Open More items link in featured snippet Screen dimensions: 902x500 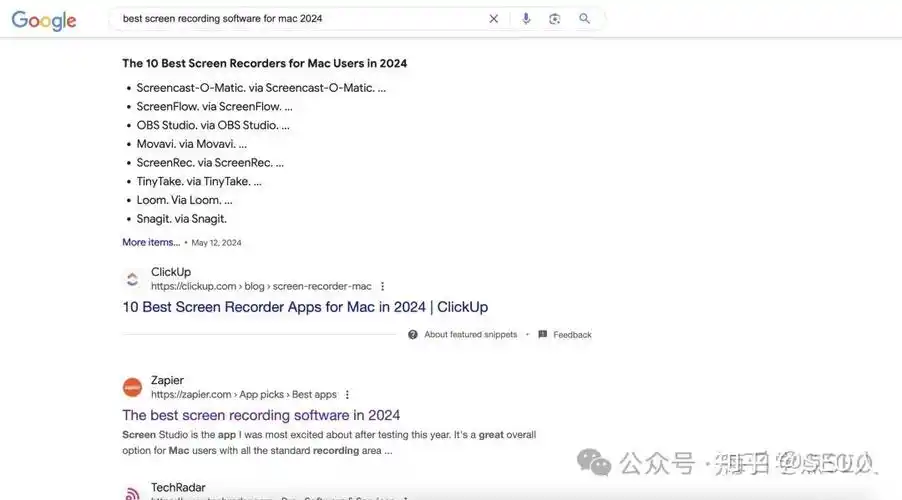[x=151, y=242]
